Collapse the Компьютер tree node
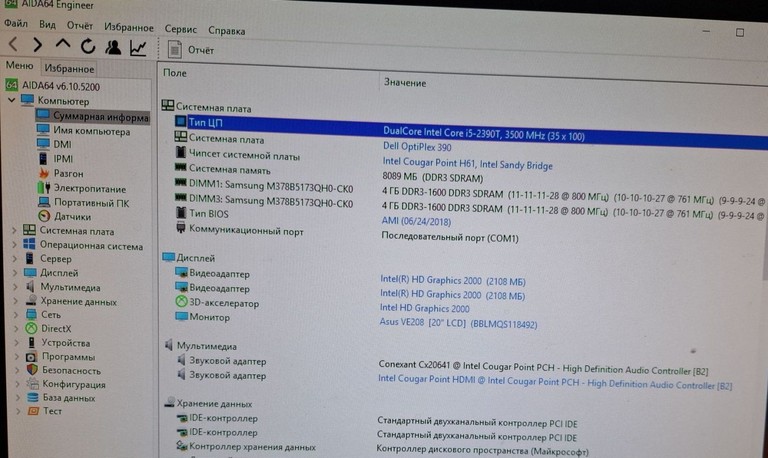Screen dimensions: 768x458 11,100
